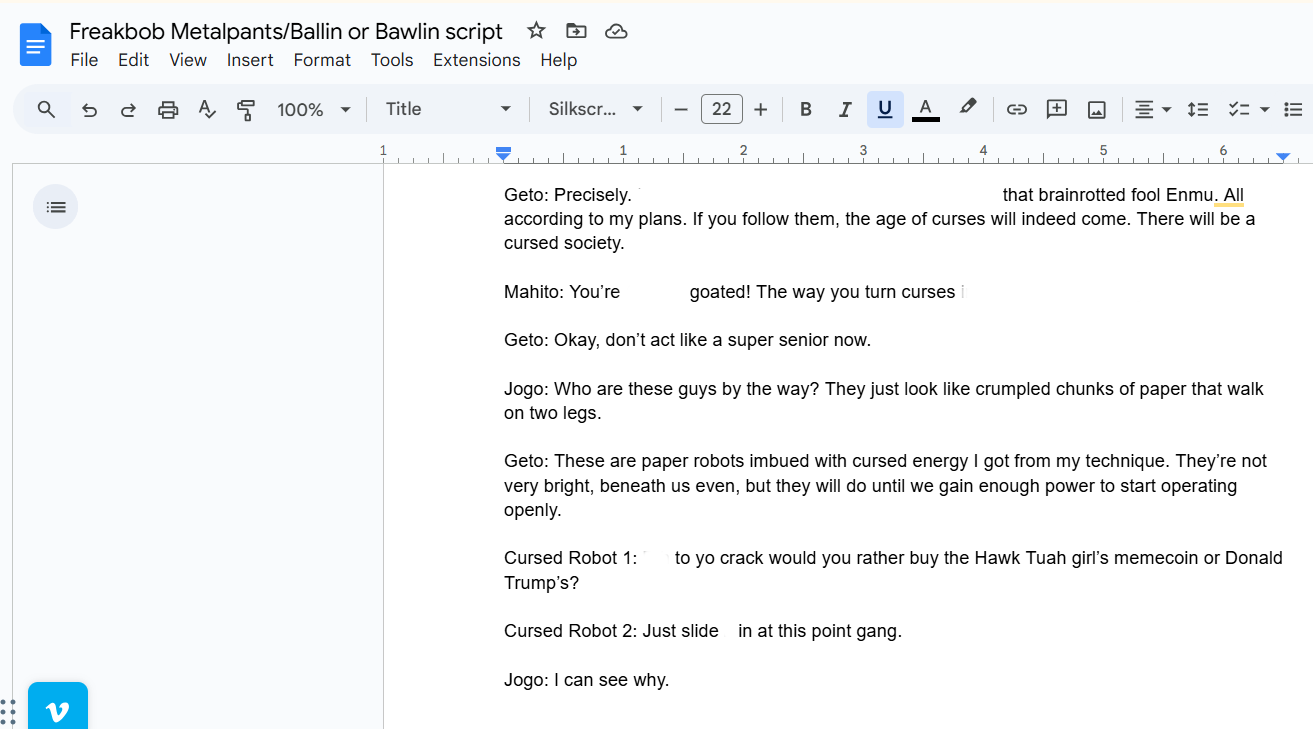Screen dimensions: 1313x729
Task: Star this document
Action: point(536,31)
